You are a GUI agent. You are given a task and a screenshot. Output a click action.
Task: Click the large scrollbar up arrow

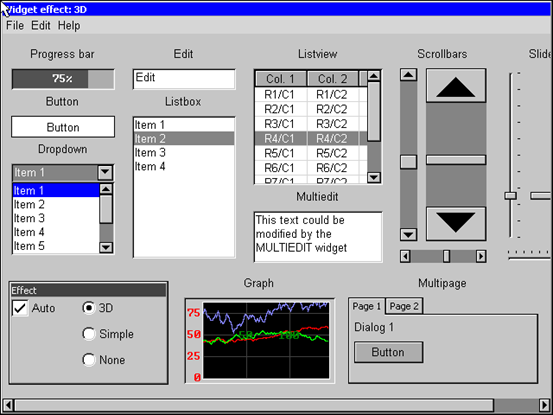tap(456, 86)
